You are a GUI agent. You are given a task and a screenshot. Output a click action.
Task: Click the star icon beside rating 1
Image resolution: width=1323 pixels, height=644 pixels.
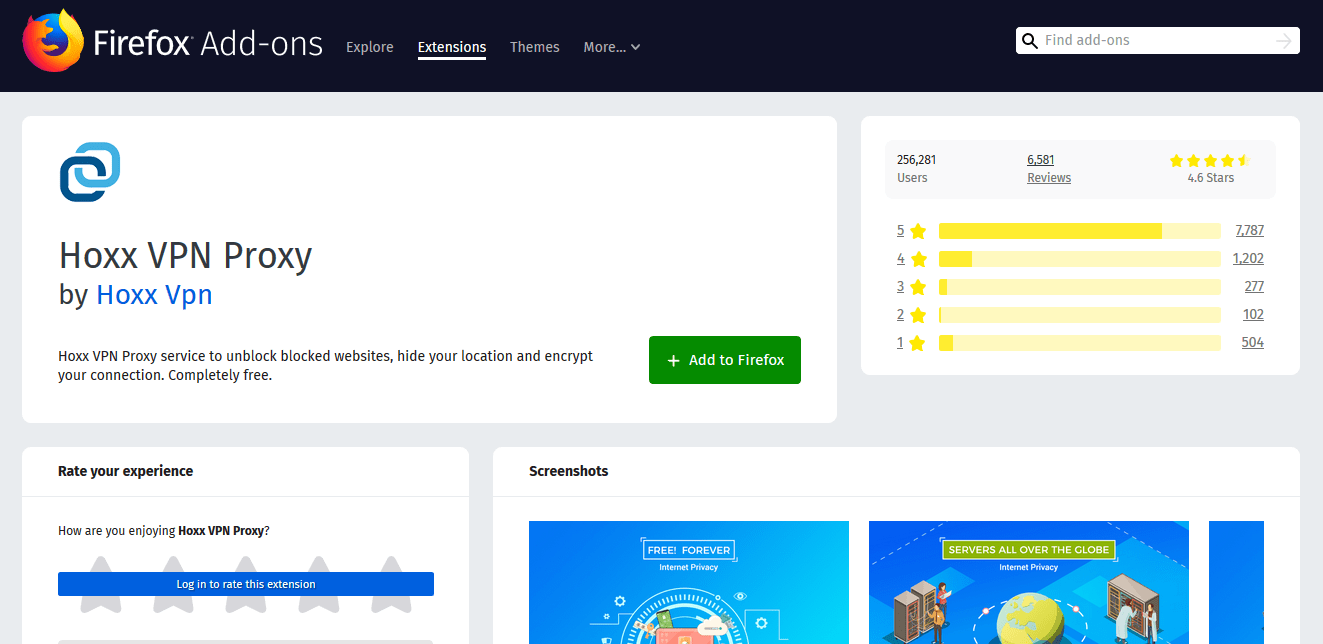point(918,343)
